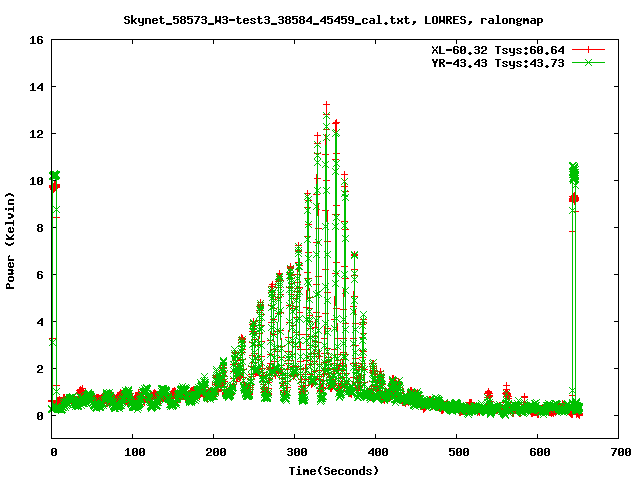Screen dimensions: 640x480
Task: Click the green YR legend line sample
Action: 588,62
